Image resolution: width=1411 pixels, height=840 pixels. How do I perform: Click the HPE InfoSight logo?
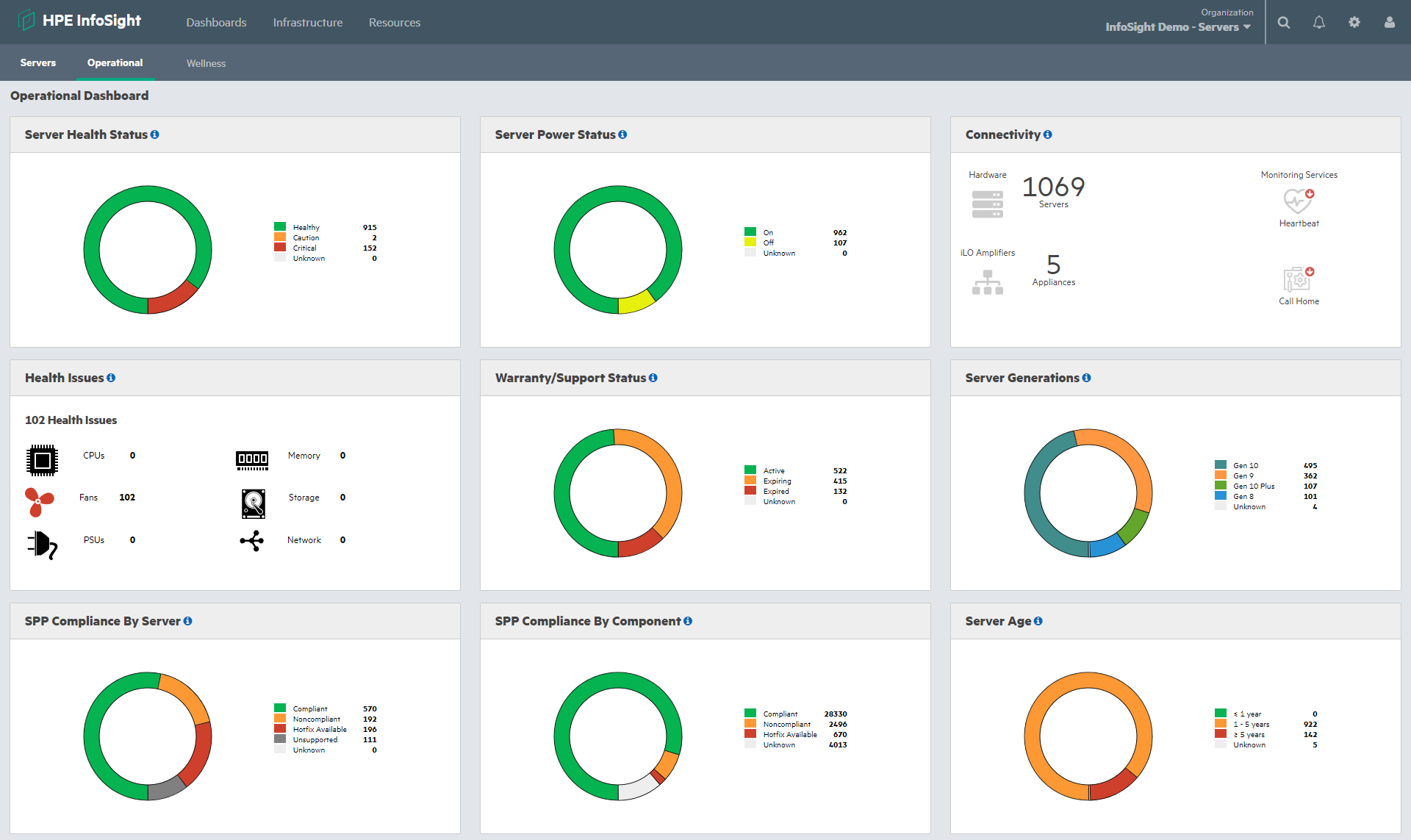pos(81,21)
